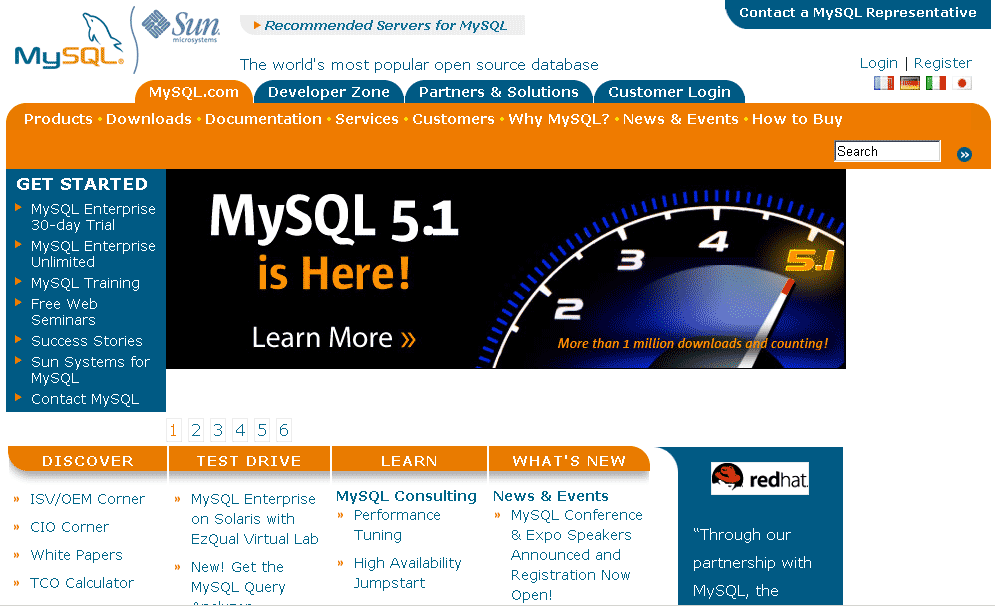
Task: Click the TEST DRIVE section header
Action: (249, 461)
